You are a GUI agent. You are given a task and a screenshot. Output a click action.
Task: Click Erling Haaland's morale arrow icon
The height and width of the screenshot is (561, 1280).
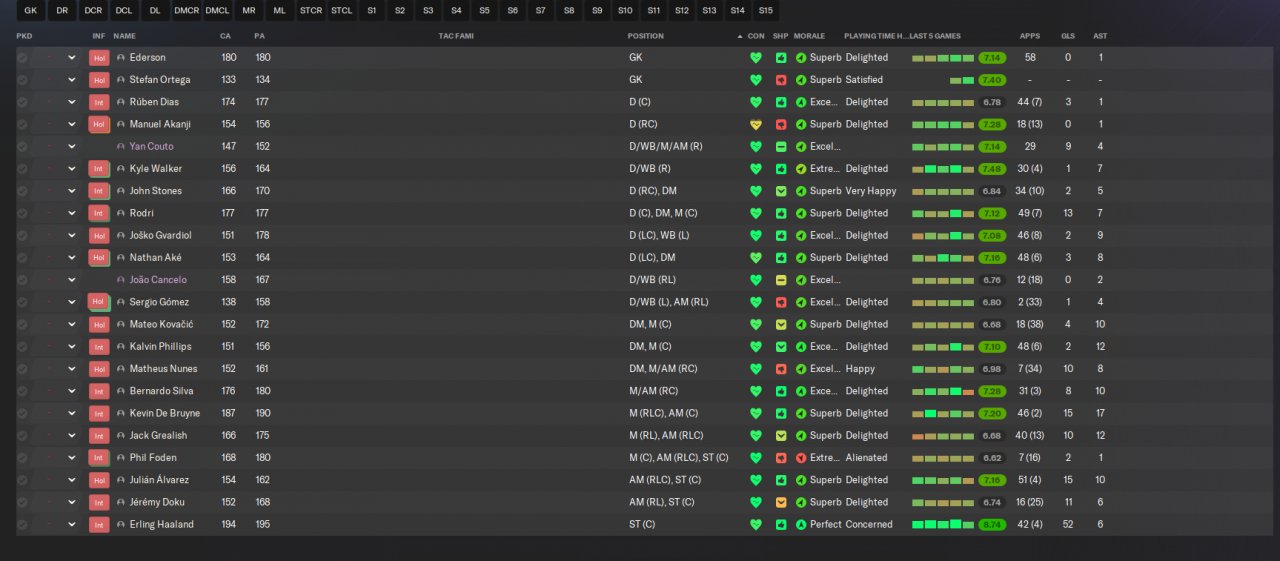click(801, 524)
